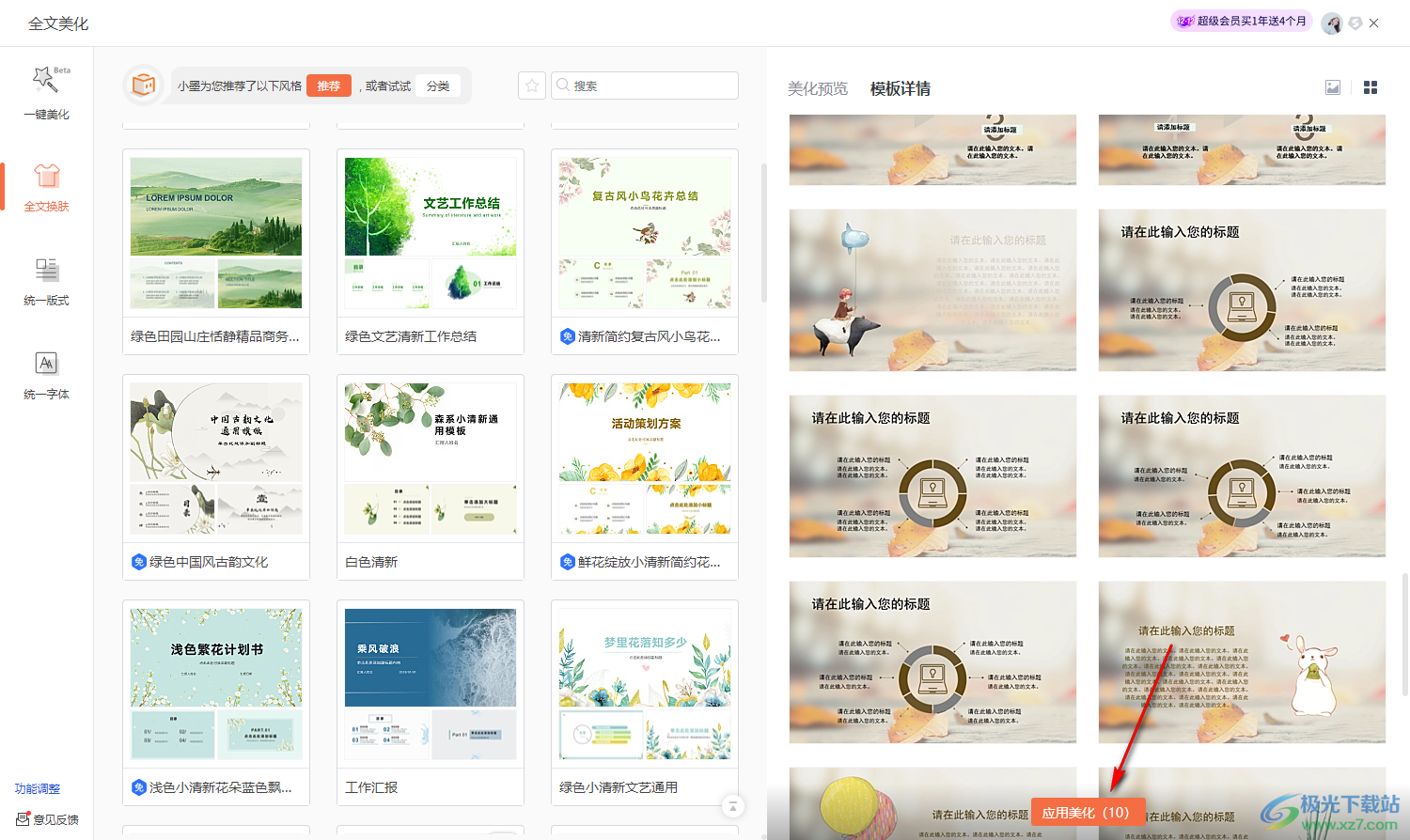The image size is (1410, 840).
Task: Click free badge on 清新简约复古风小鸟花 template
Action: (568, 336)
